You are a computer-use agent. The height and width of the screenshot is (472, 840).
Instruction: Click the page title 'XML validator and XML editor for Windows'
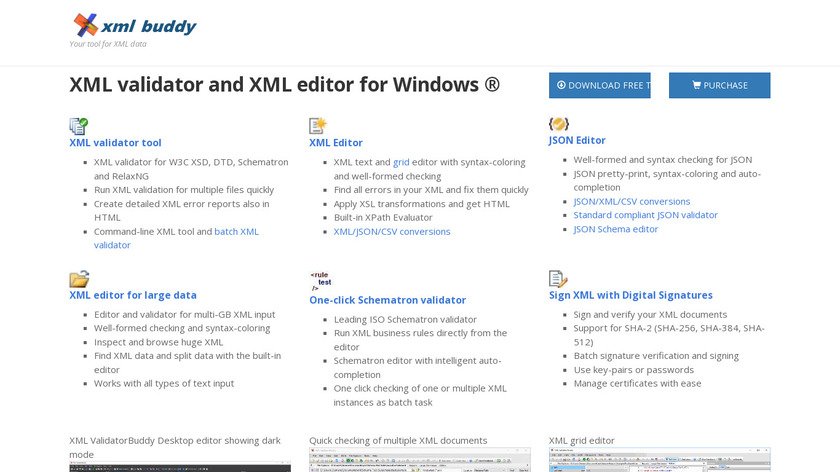[x=284, y=85]
